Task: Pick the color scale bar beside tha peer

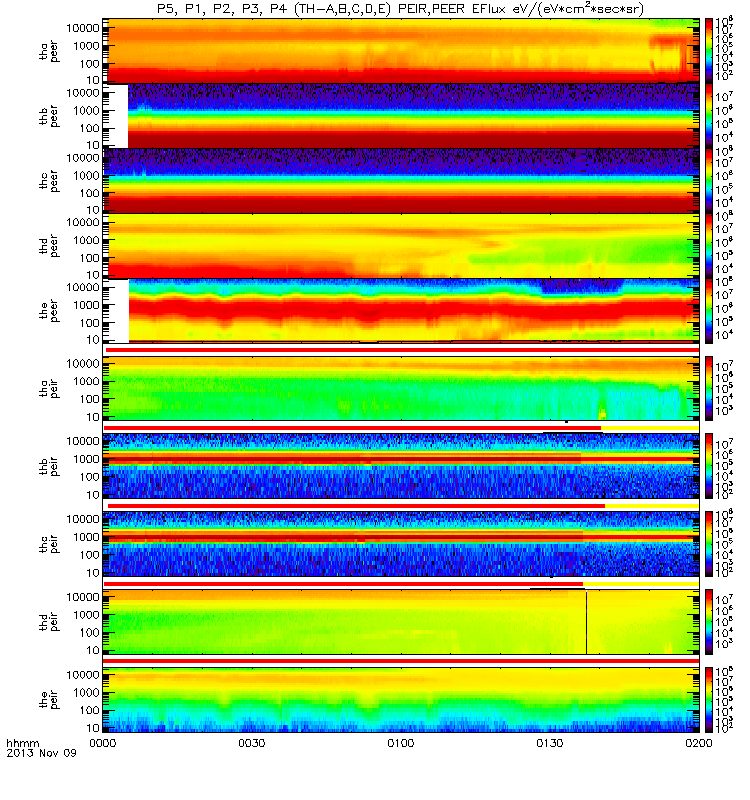Action: point(709,51)
